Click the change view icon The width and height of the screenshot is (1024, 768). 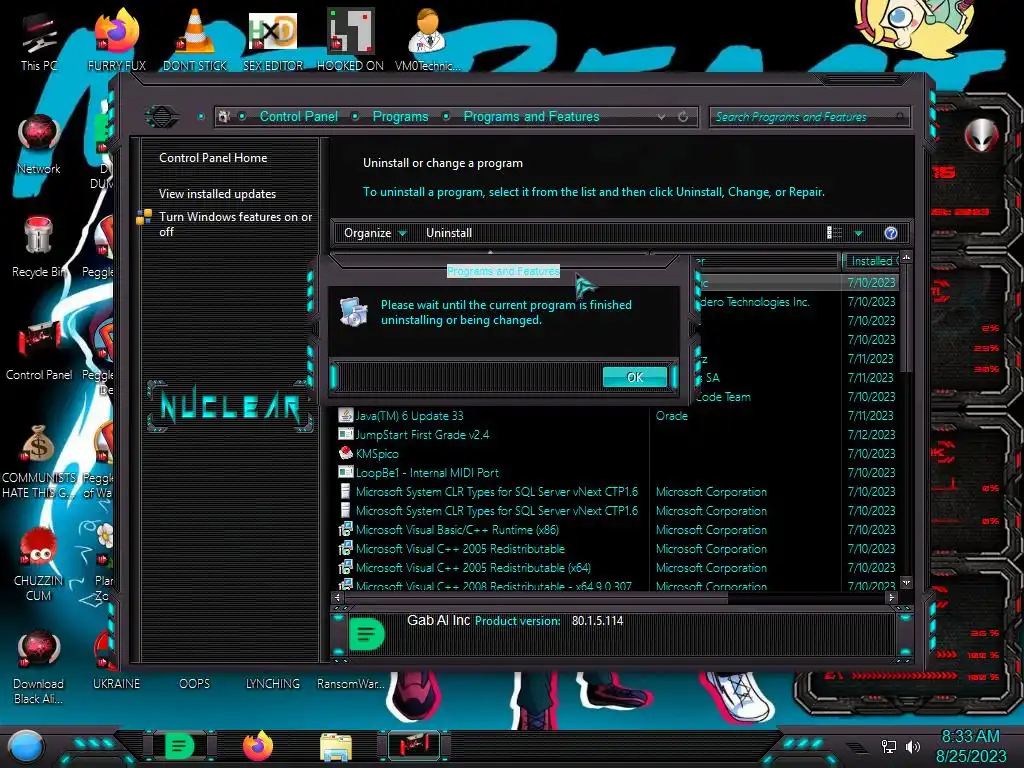[834, 233]
